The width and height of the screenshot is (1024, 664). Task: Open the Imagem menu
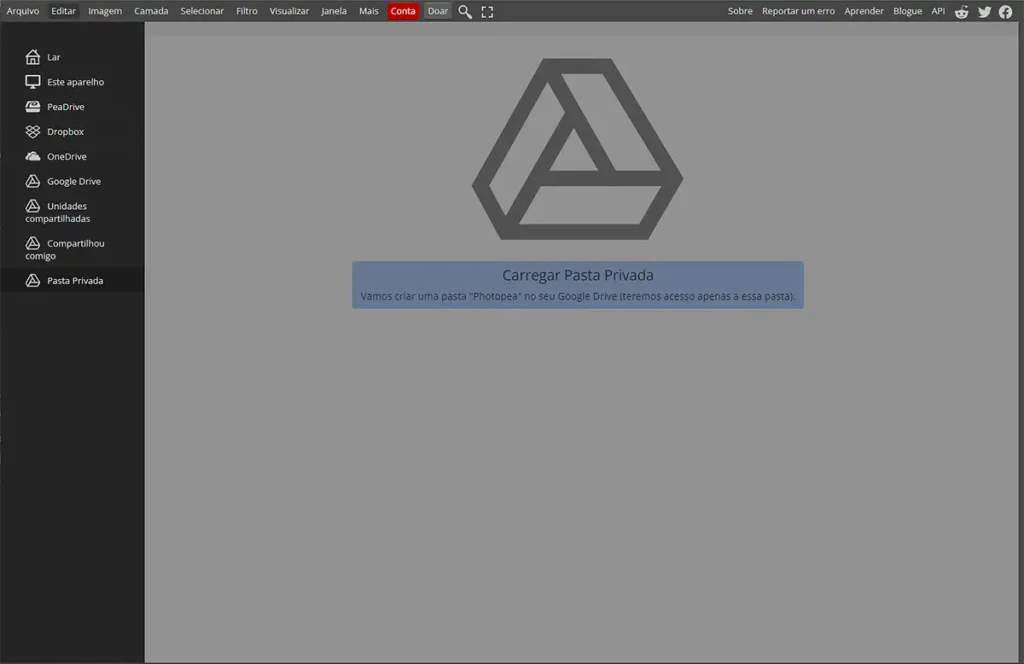(x=105, y=11)
